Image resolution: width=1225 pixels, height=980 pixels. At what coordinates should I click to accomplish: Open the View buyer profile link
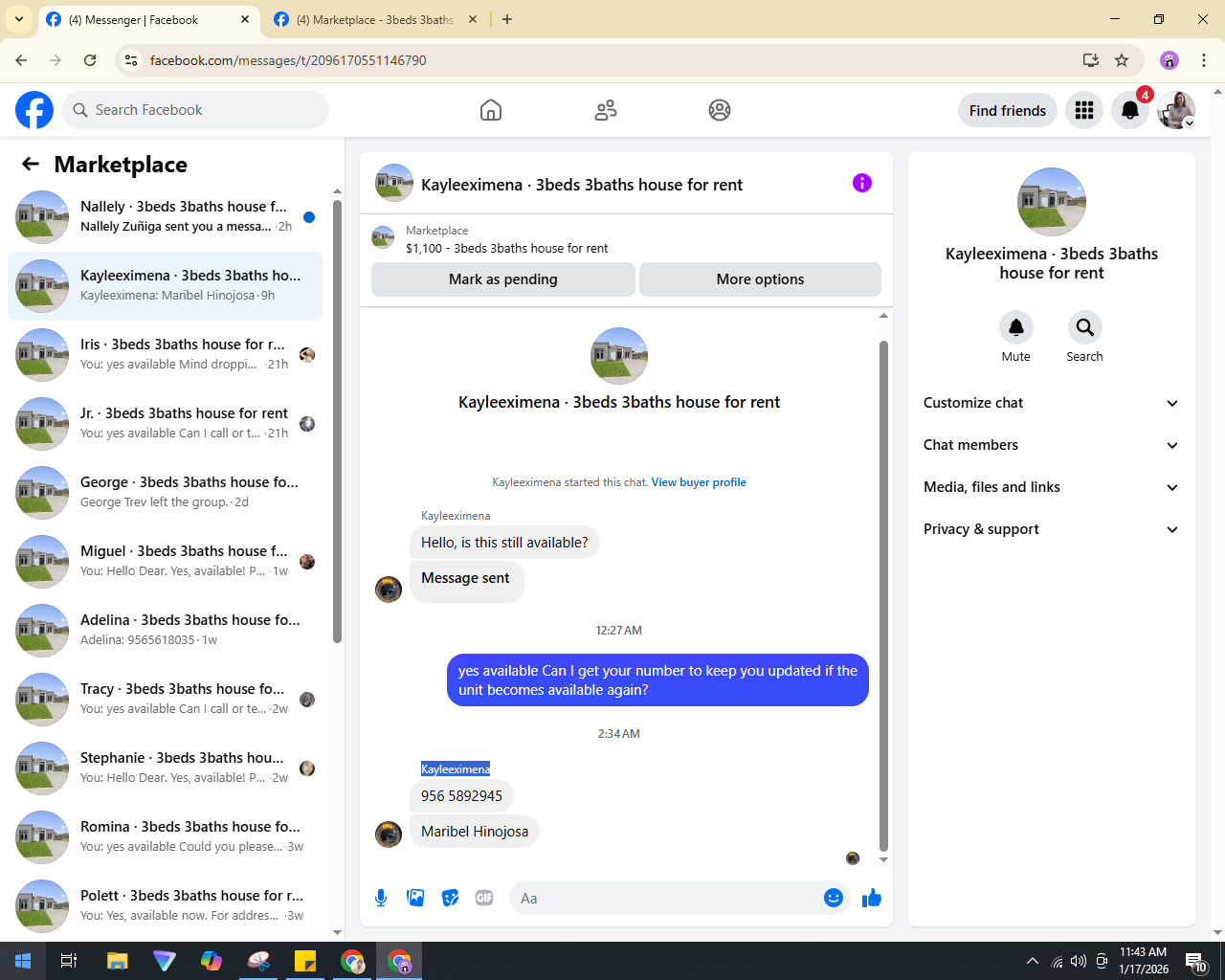tap(699, 482)
